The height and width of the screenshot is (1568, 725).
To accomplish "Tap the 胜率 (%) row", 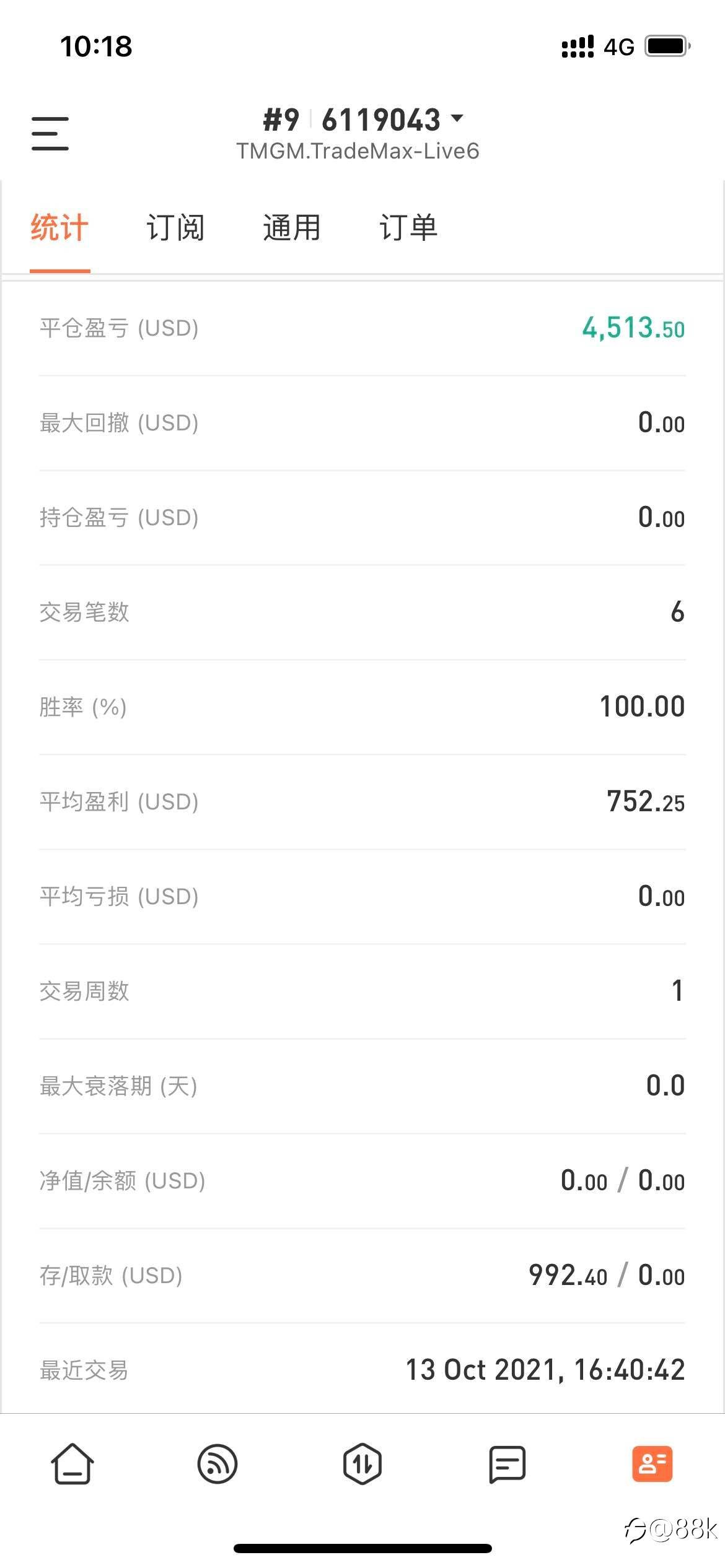I will (362, 707).
